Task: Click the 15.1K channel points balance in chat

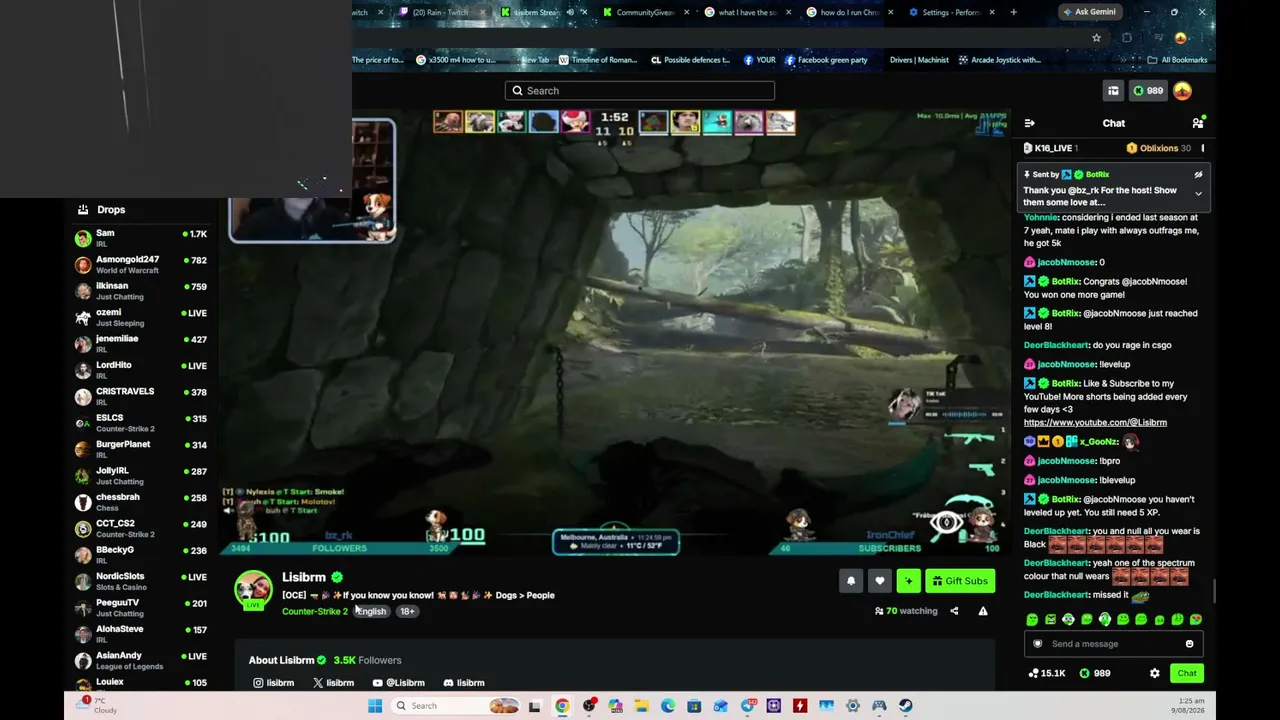Action: pos(1047,673)
